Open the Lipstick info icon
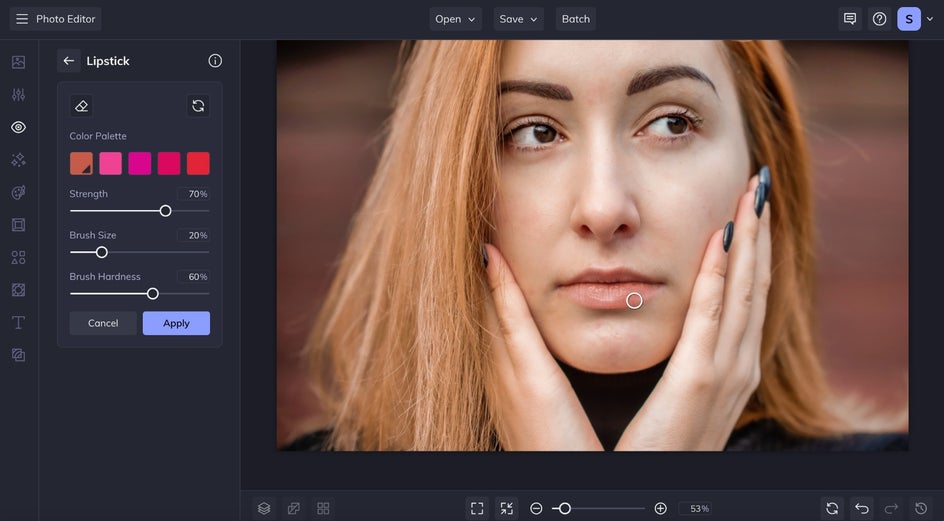This screenshot has width=944, height=521. tap(215, 61)
